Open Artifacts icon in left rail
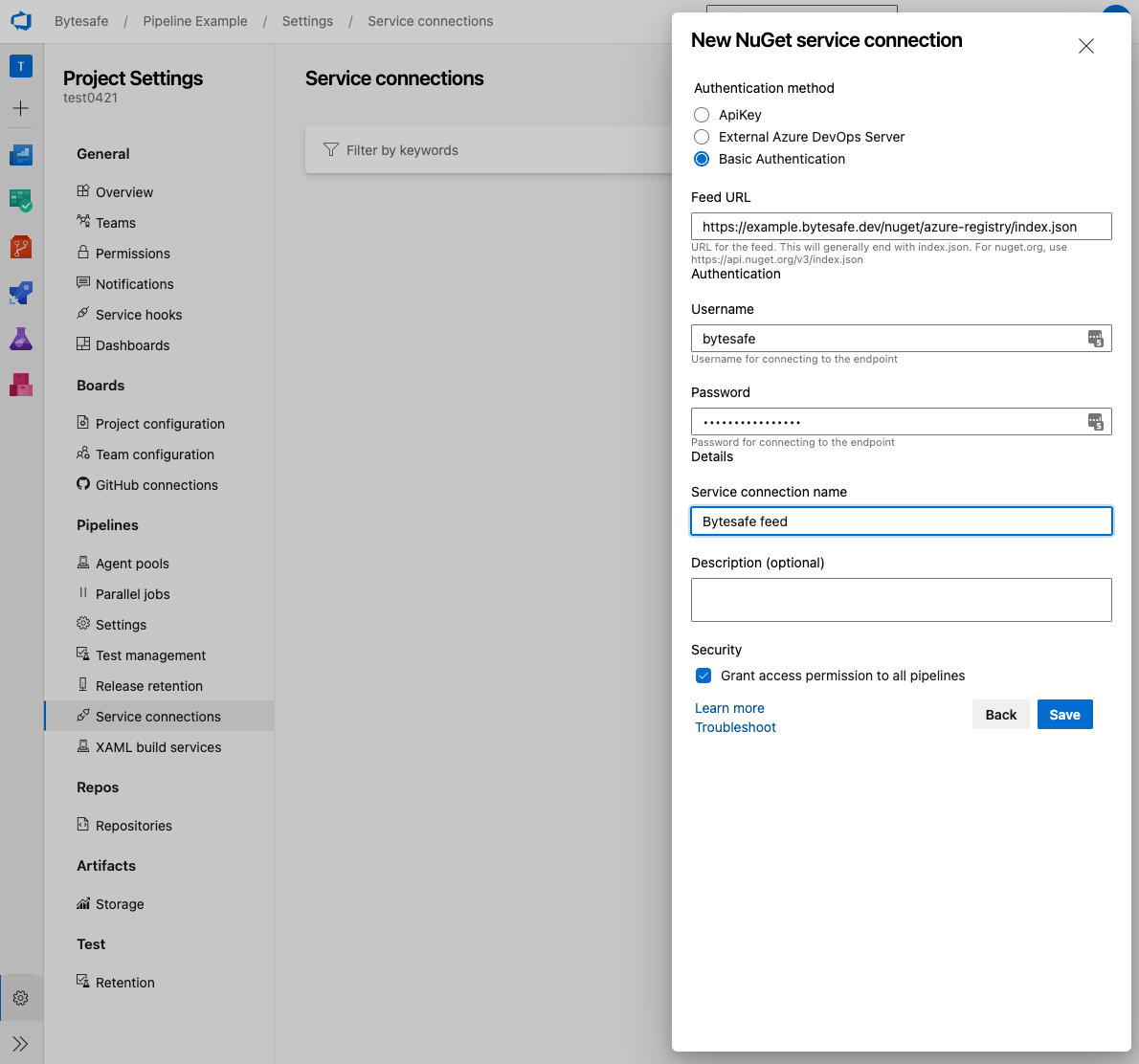This screenshot has height=1064, width=1139. tap(21, 385)
